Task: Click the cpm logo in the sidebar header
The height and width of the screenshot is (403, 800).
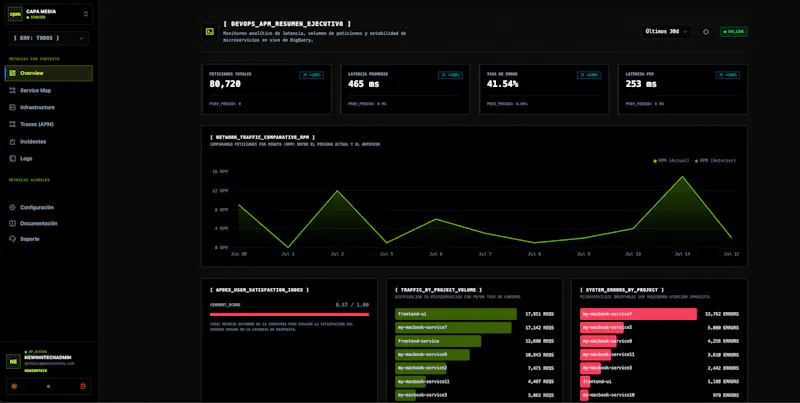Action: click(x=15, y=14)
